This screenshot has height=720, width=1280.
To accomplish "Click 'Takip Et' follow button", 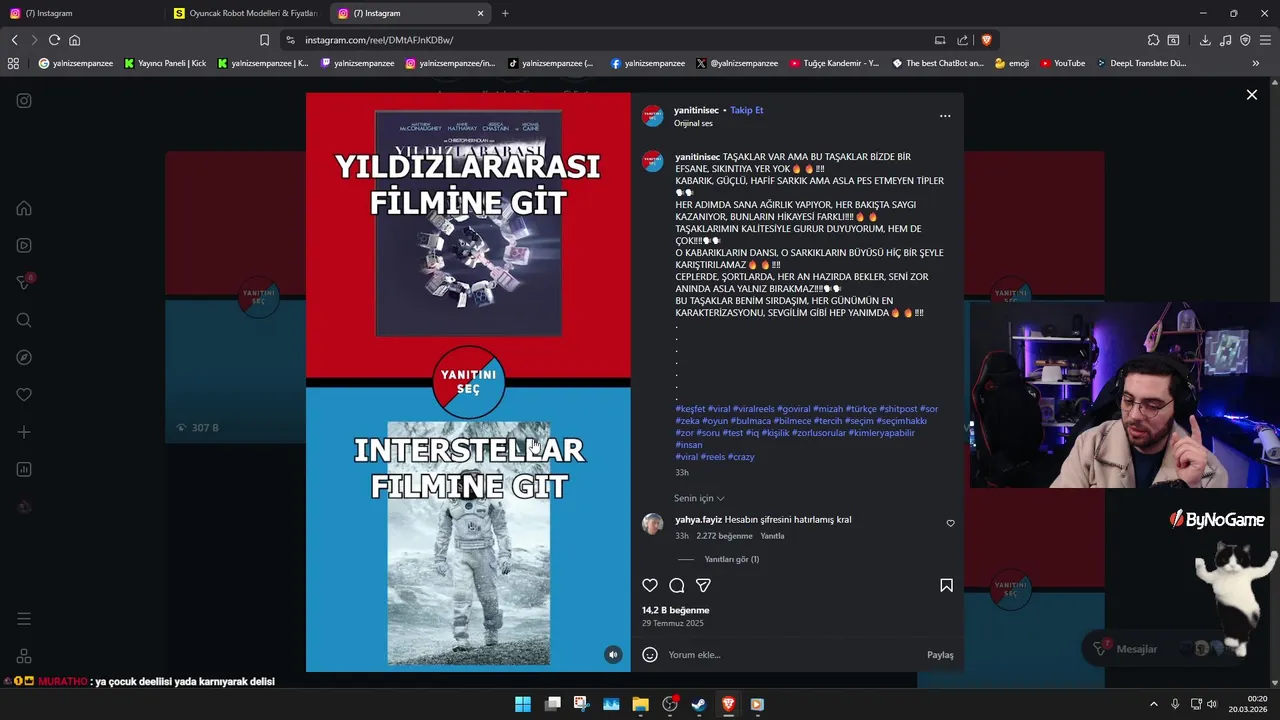I will tap(746, 110).
